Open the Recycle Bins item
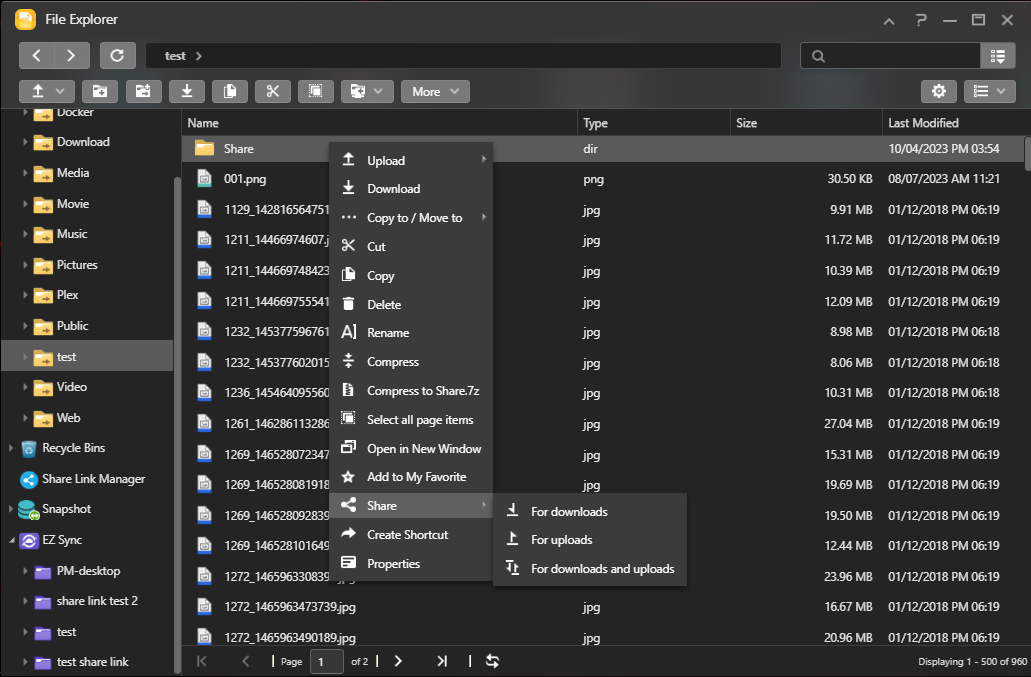This screenshot has width=1031, height=677. pyautogui.click(x=73, y=448)
